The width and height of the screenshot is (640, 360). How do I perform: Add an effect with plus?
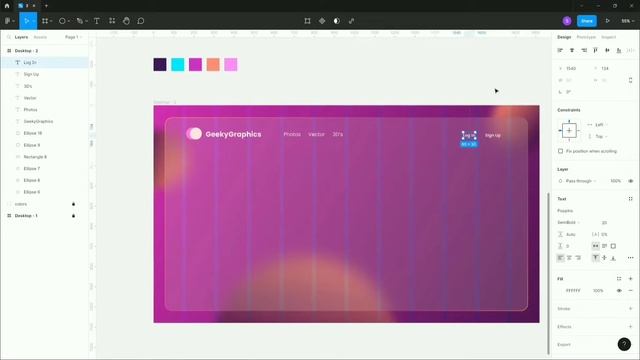[631, 327]
